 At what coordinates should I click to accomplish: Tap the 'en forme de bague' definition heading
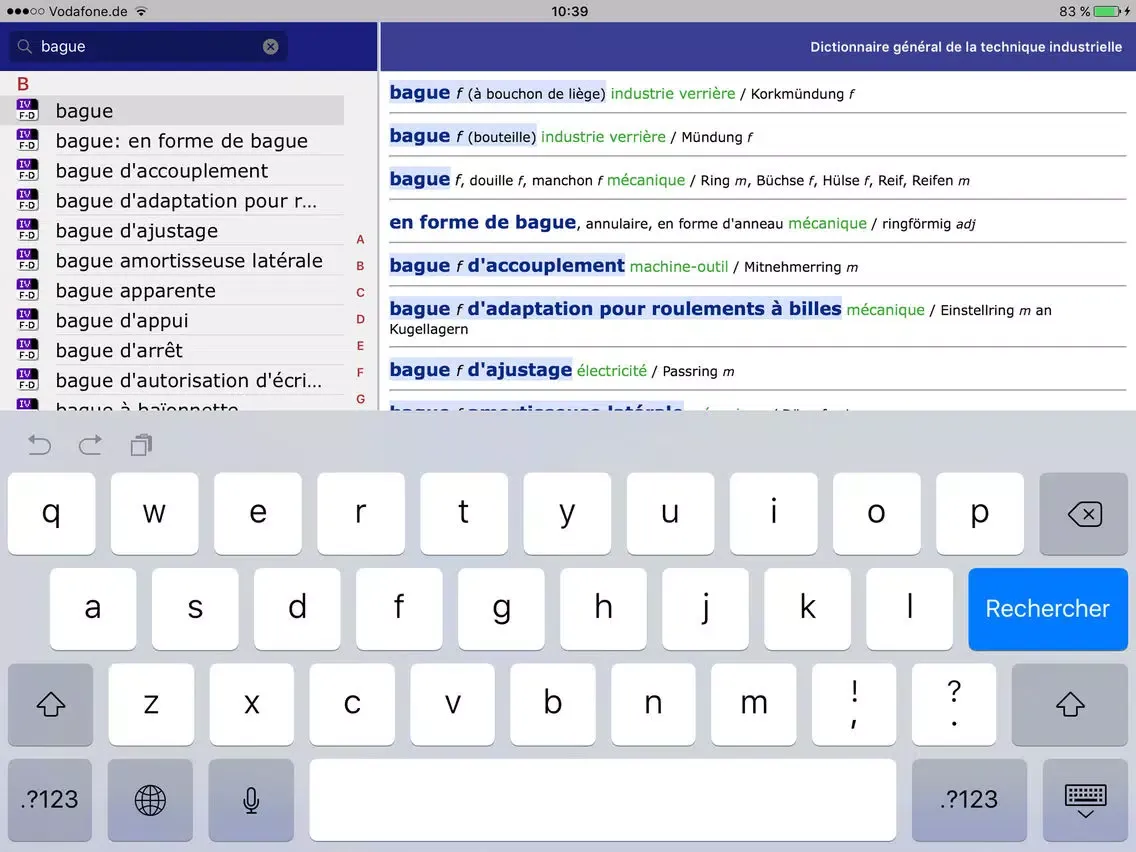pyautogui.click(x=483, y=222)
